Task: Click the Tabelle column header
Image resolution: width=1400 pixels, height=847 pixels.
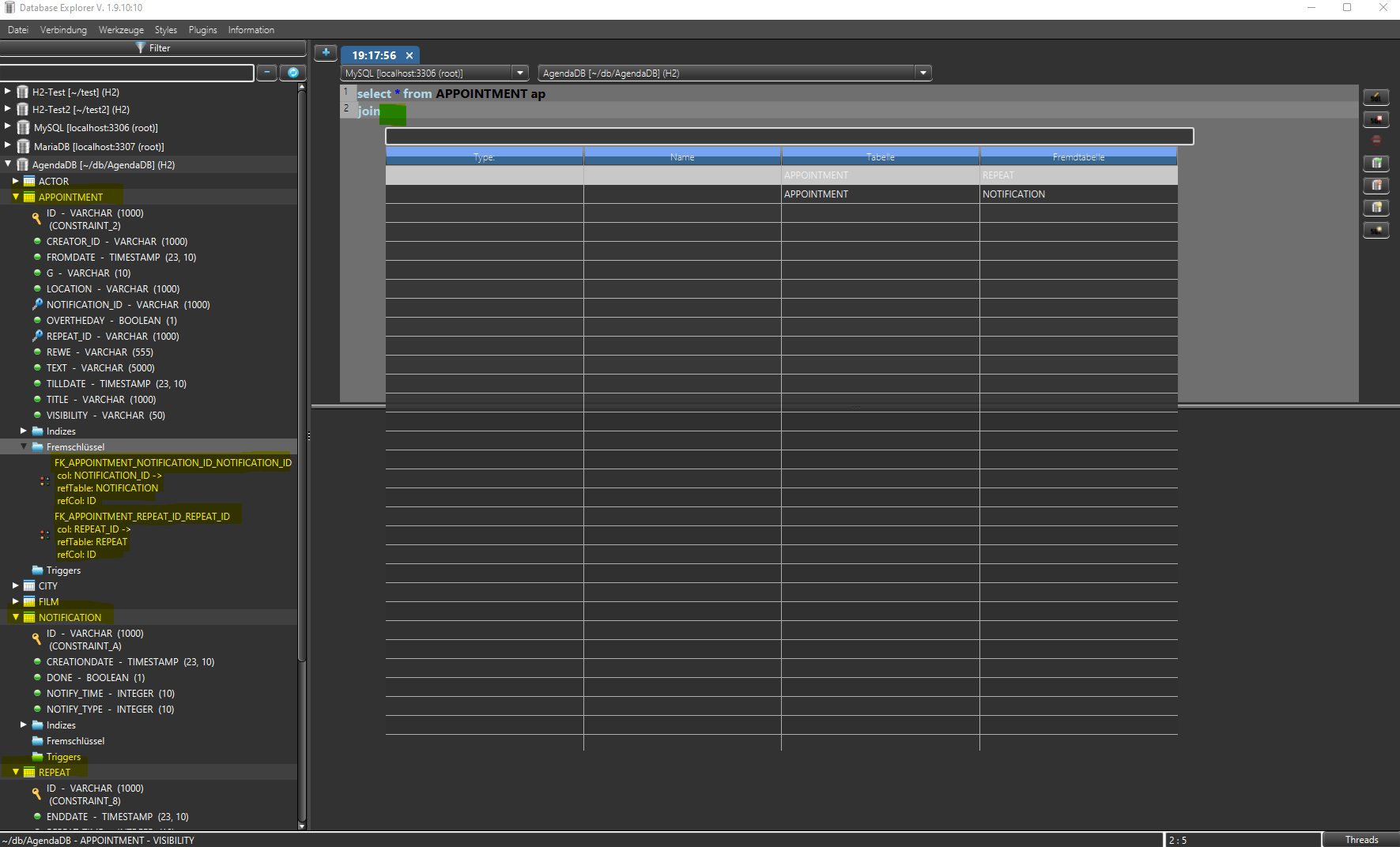Action: click(881, 156)
